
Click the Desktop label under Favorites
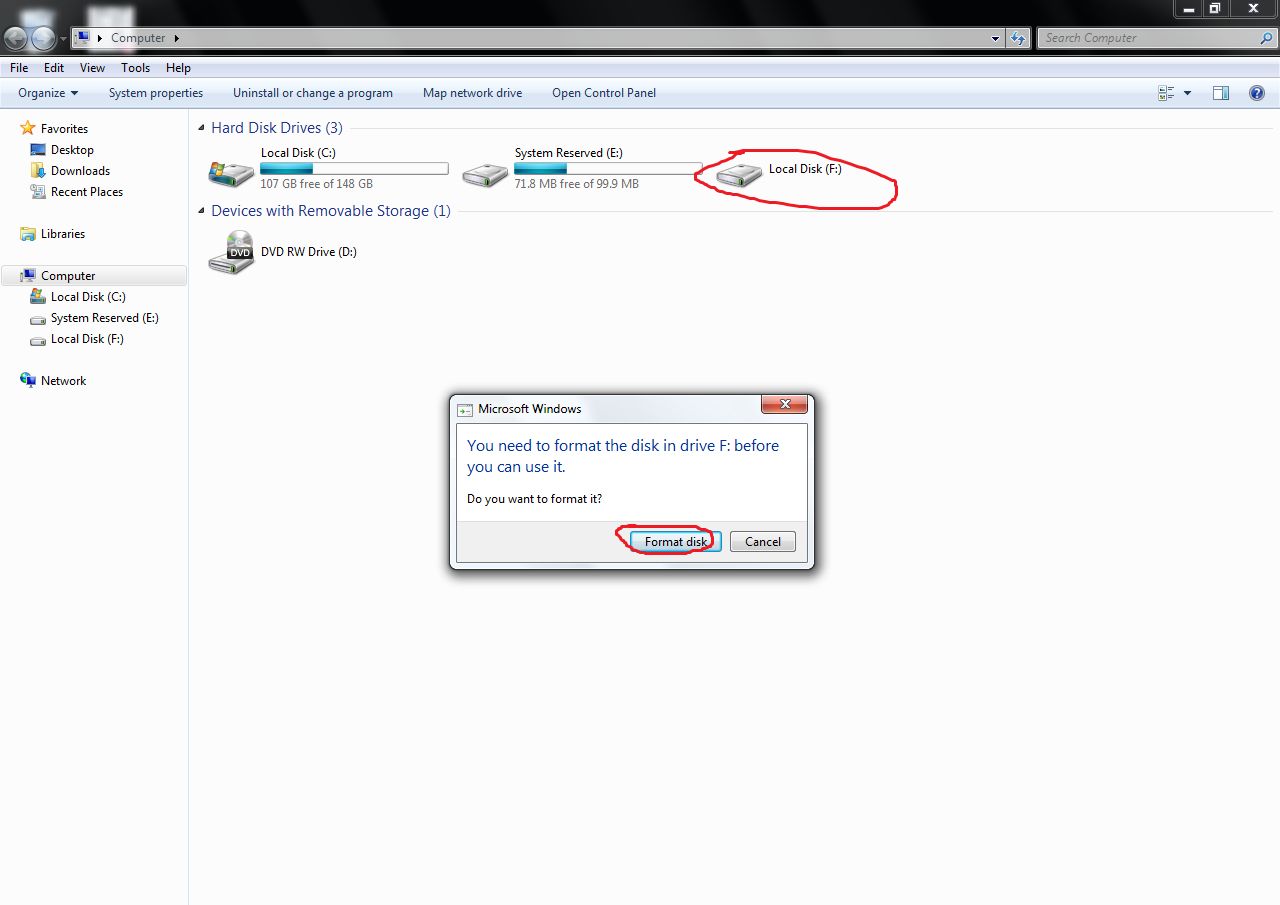(72, 150)
